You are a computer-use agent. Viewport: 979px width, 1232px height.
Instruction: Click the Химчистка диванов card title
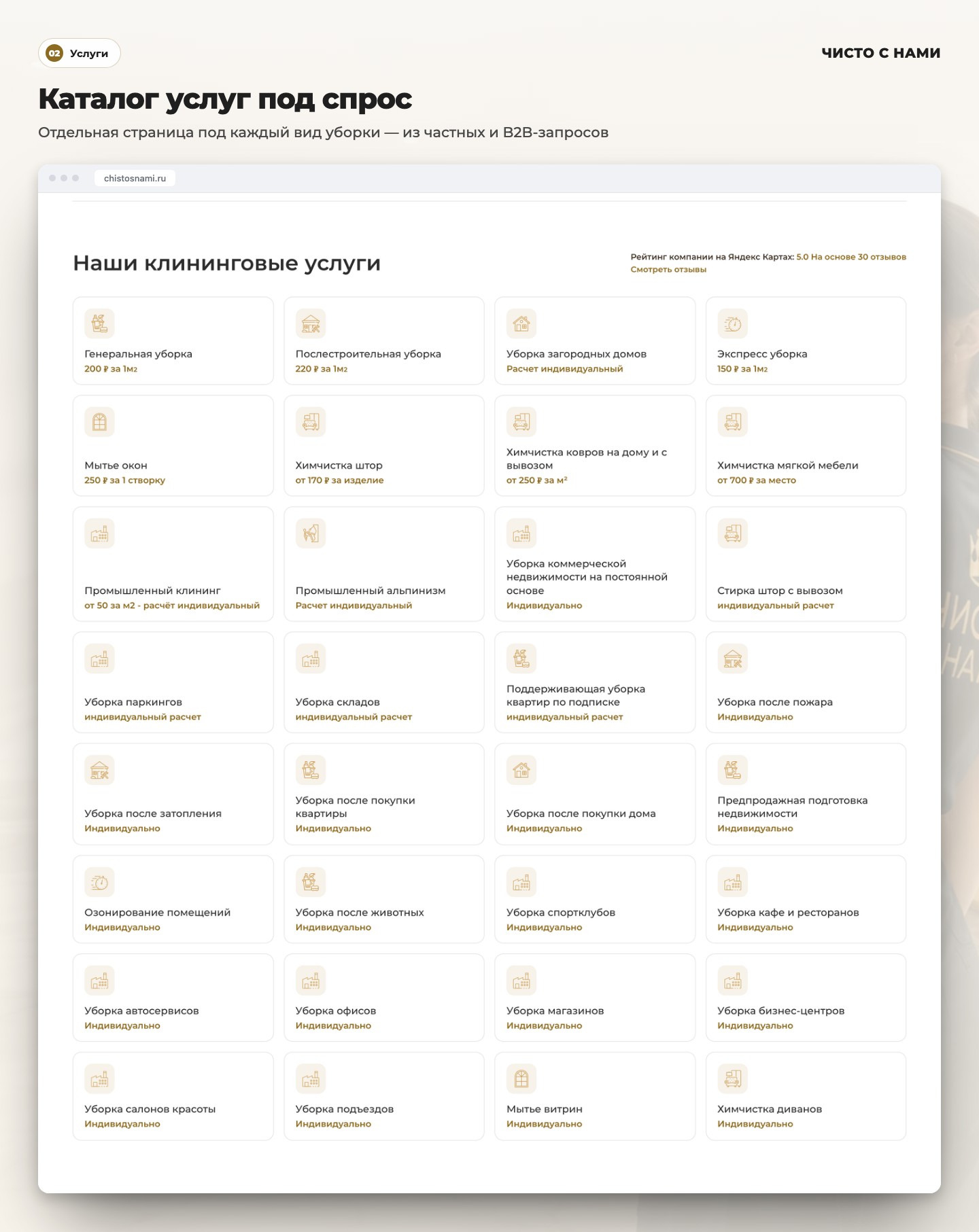point(770,1109)
